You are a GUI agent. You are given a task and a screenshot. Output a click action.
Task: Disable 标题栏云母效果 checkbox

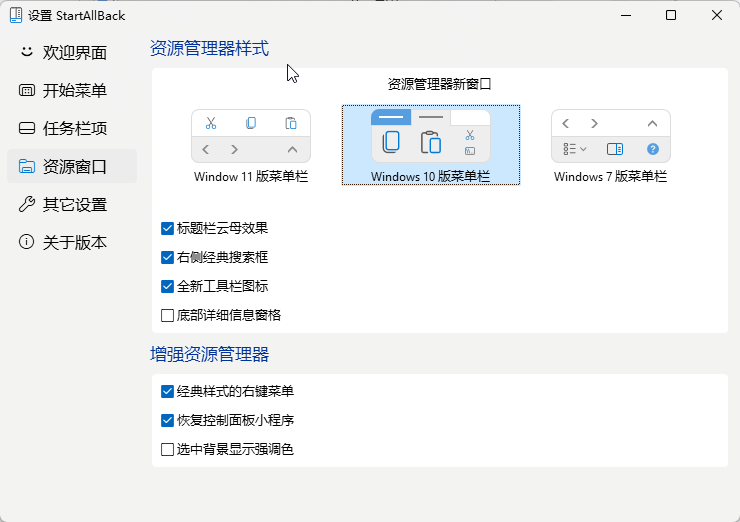tap(168, 228)
